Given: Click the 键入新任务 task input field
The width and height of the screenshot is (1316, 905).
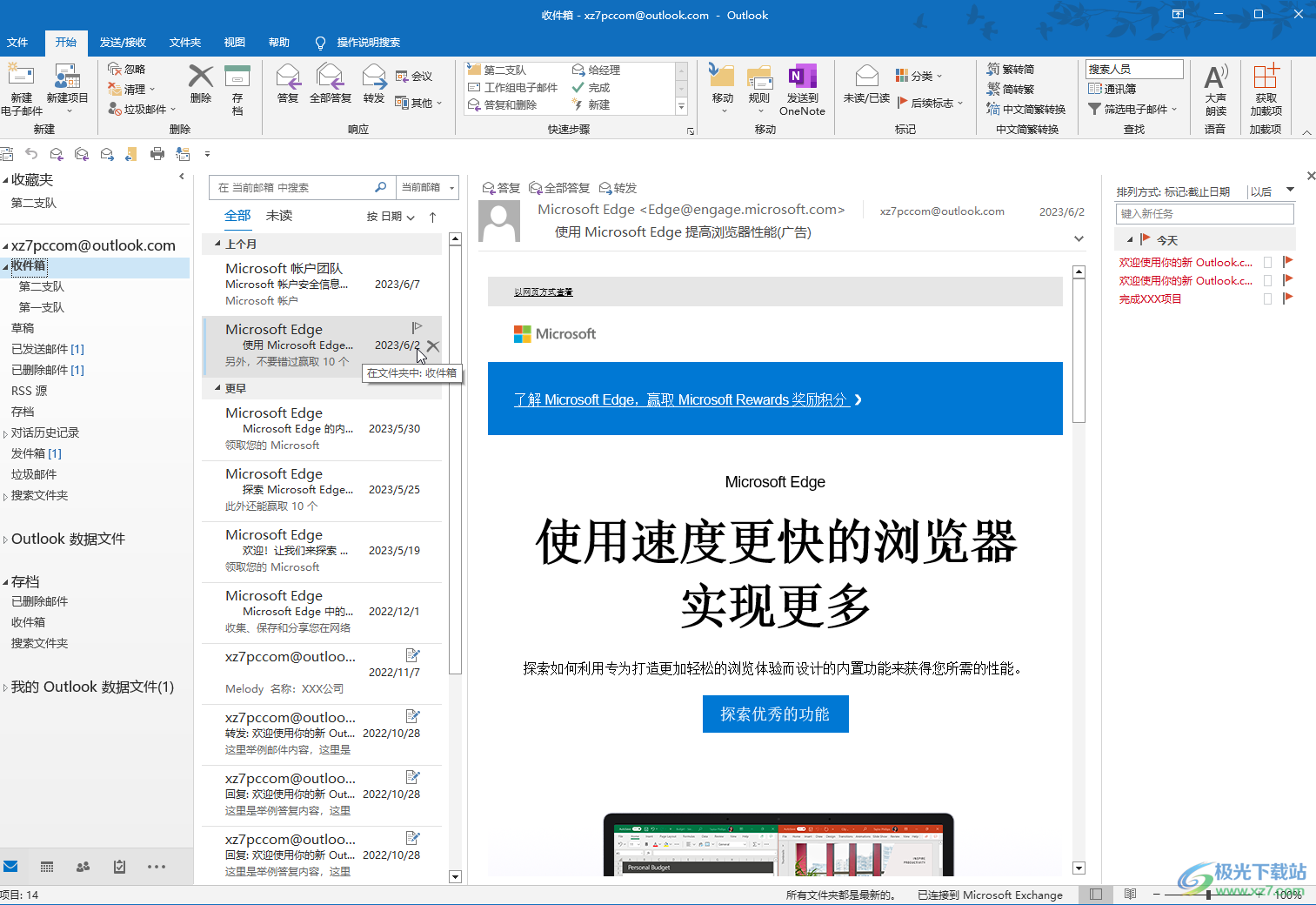Looking at the screenshot, I should click(x=1205, y=213).
